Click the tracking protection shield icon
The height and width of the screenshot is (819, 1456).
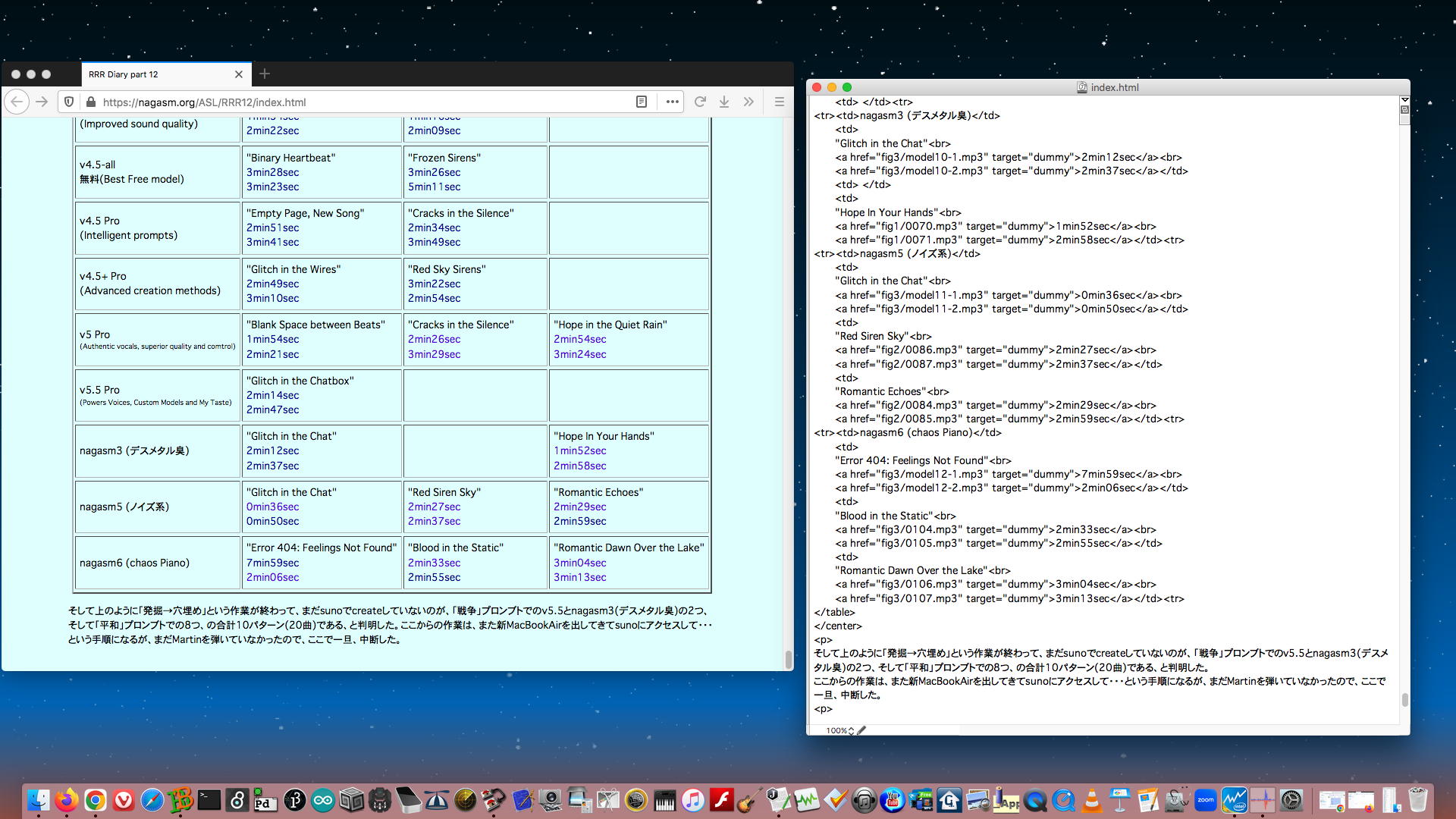click(x=69, y=102)
